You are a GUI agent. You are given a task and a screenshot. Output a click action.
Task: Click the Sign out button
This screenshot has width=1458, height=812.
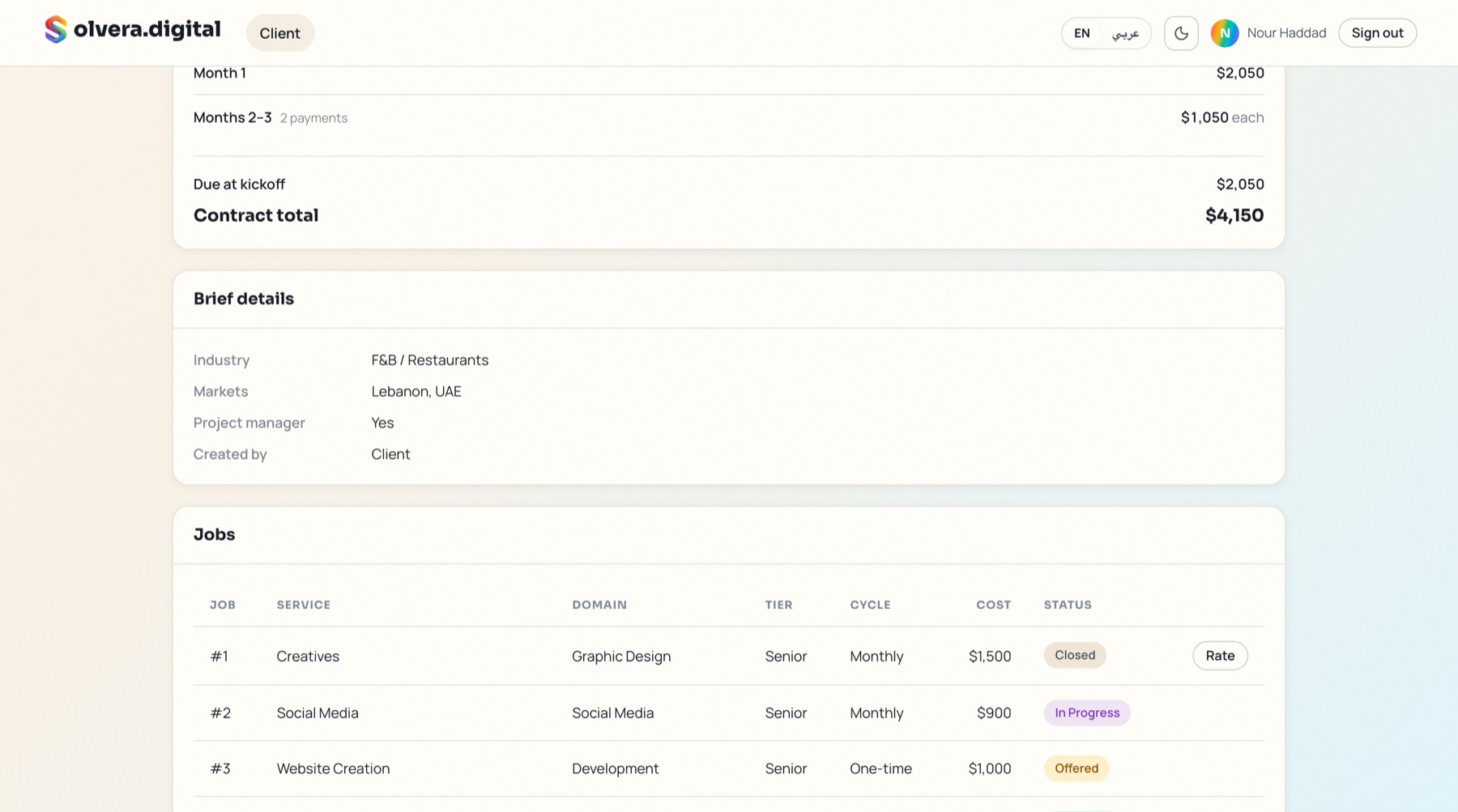coord(1377,33)
